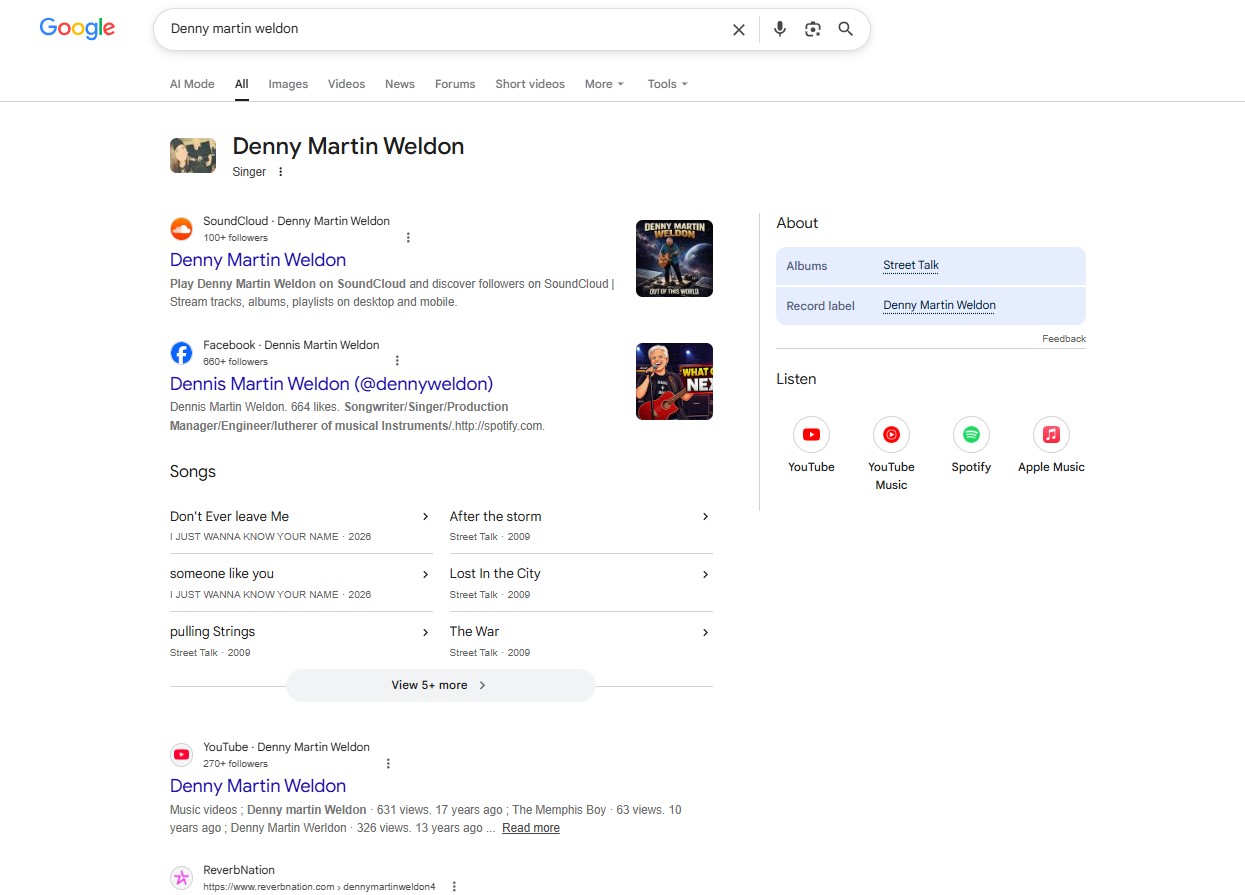Open the Google logo homepage link
1245x895 pixels.
click(77, 28)
